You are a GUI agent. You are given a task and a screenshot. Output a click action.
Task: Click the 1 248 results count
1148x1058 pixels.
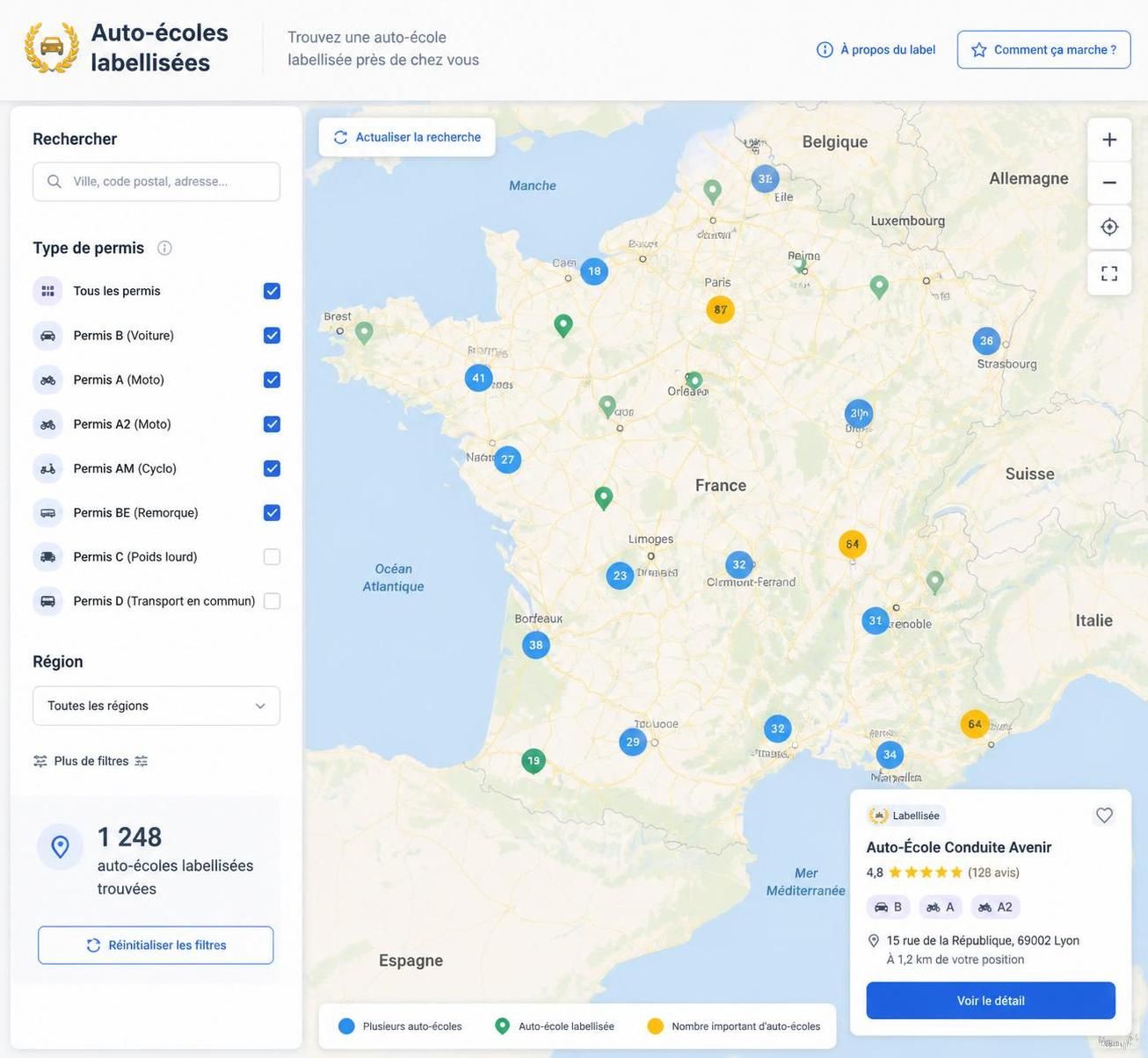(x=129, y=837)
